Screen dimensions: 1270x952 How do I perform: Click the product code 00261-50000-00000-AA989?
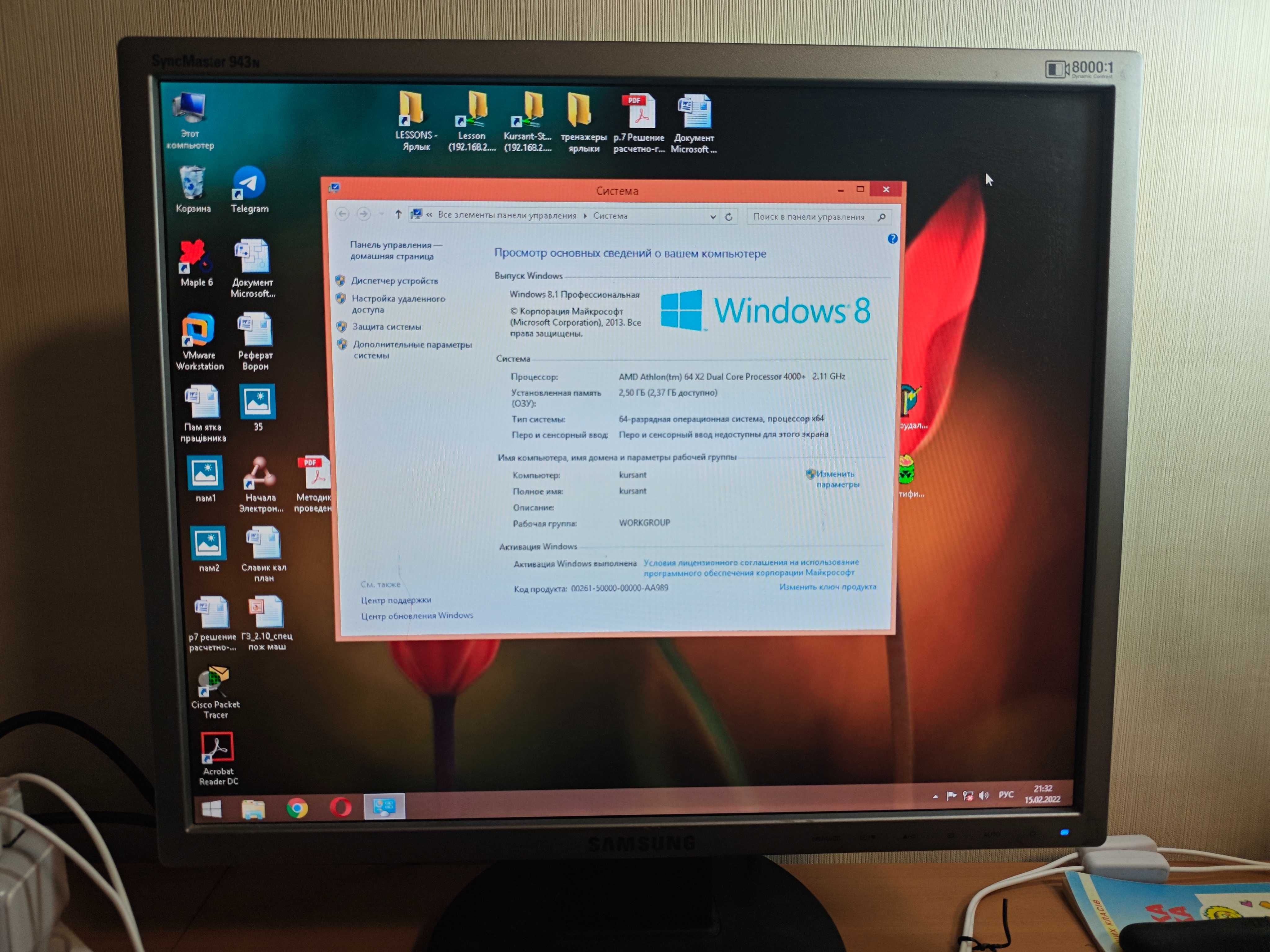click(619, 588)
